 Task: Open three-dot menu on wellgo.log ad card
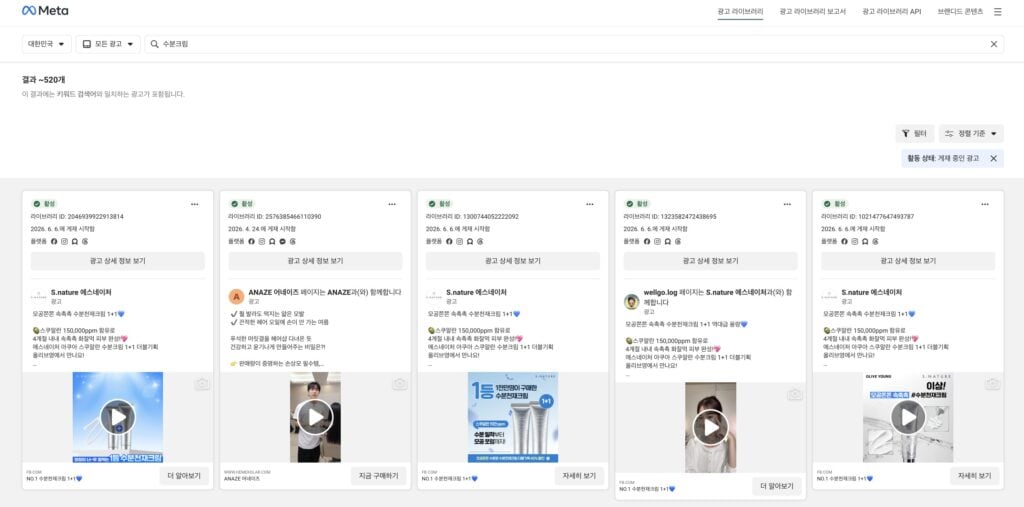[788, 204]
